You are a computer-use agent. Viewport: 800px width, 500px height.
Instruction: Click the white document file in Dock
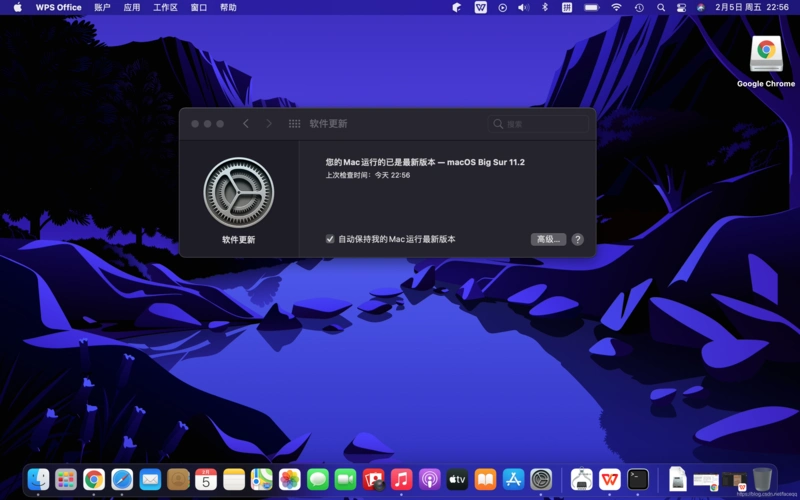point(678,479)
